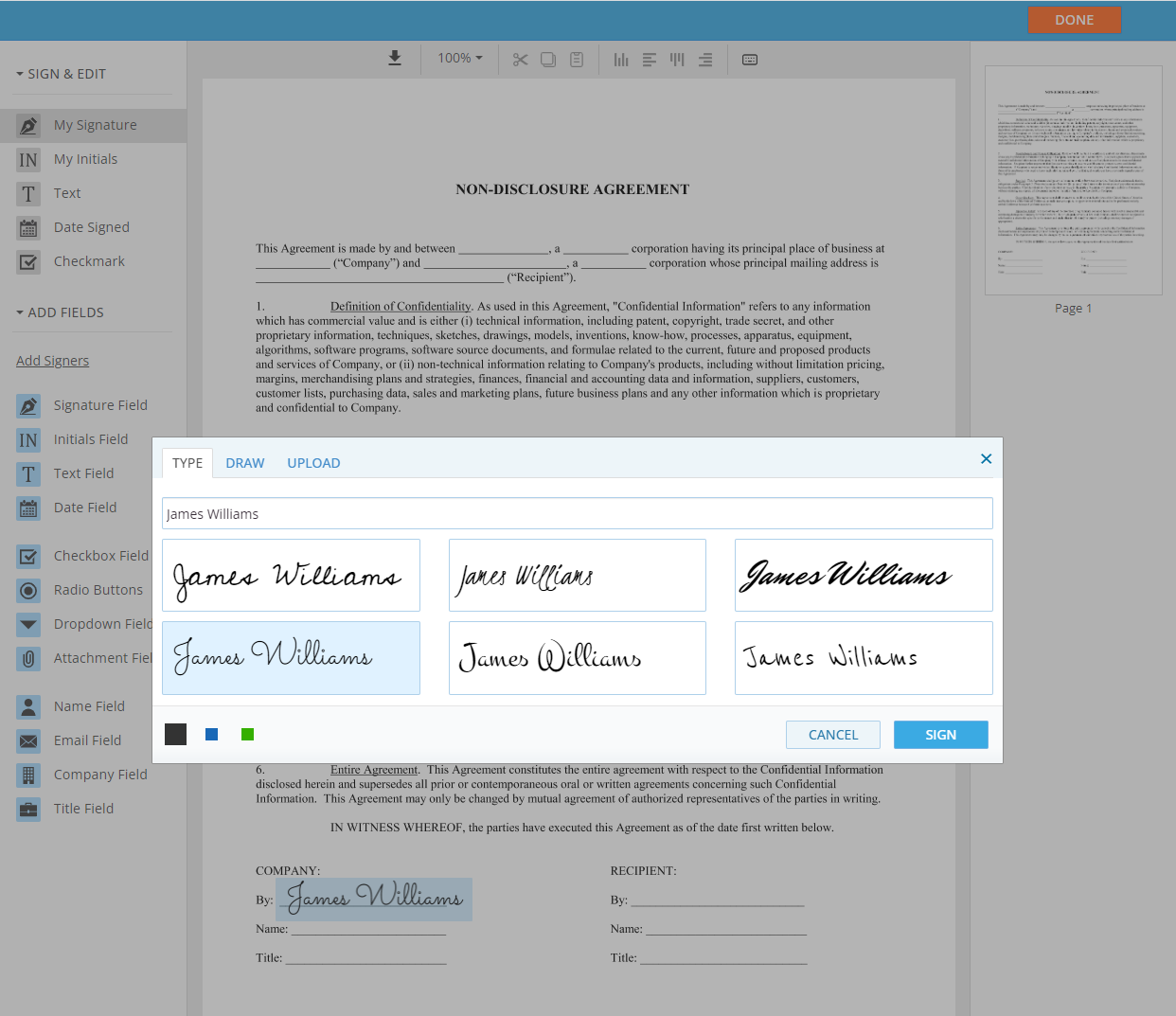
Task: Open the on-screen keyboard shortcuts icon
Action: (749, 59)
